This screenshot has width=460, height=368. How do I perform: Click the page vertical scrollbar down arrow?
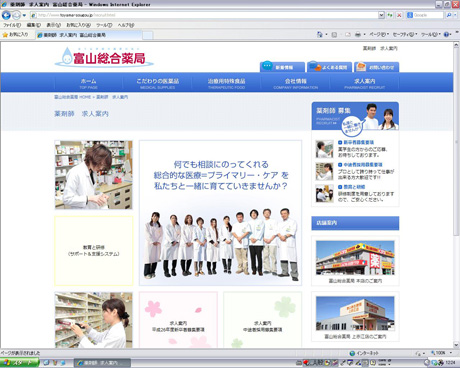(x=456, y=345)
